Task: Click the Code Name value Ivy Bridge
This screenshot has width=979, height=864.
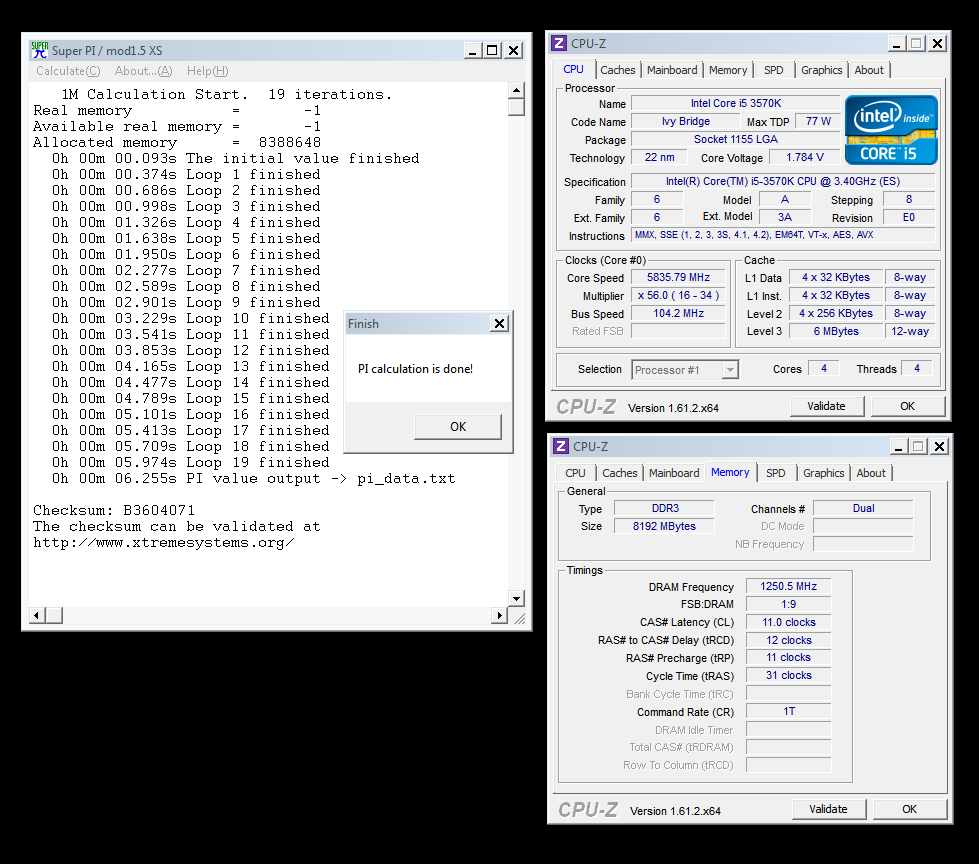Action: tap(686, 121)
